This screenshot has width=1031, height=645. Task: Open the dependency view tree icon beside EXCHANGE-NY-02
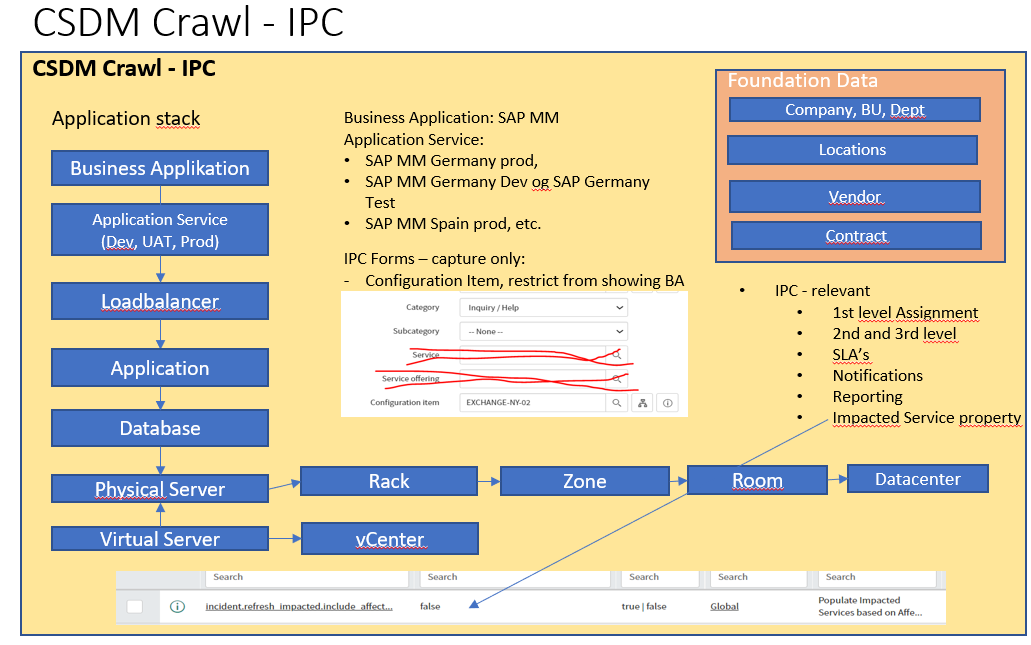pyautogui.click(x=642, y=403)
